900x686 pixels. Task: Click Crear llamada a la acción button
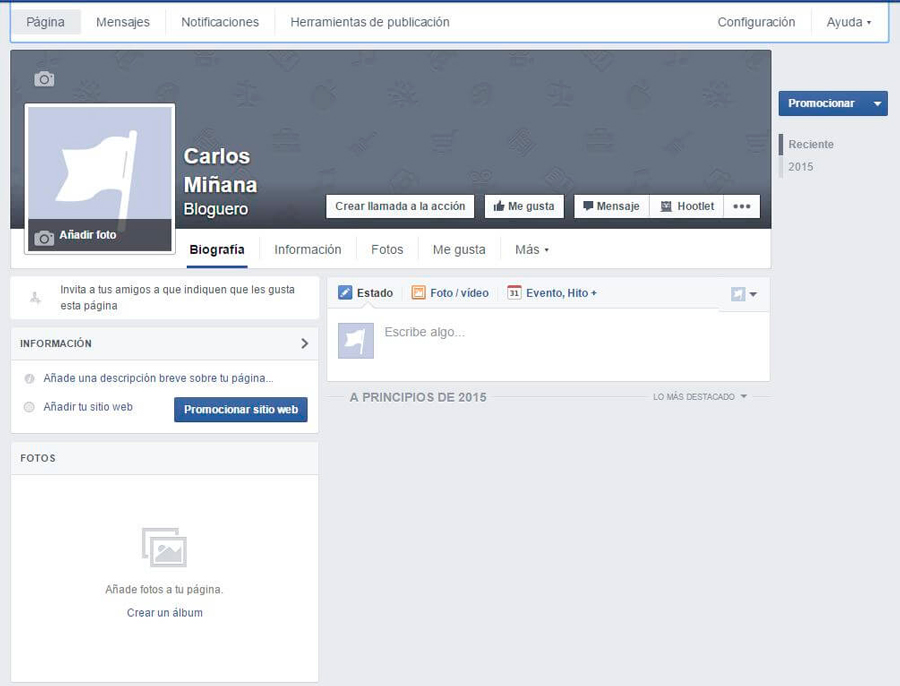click(x=400, y=206)
